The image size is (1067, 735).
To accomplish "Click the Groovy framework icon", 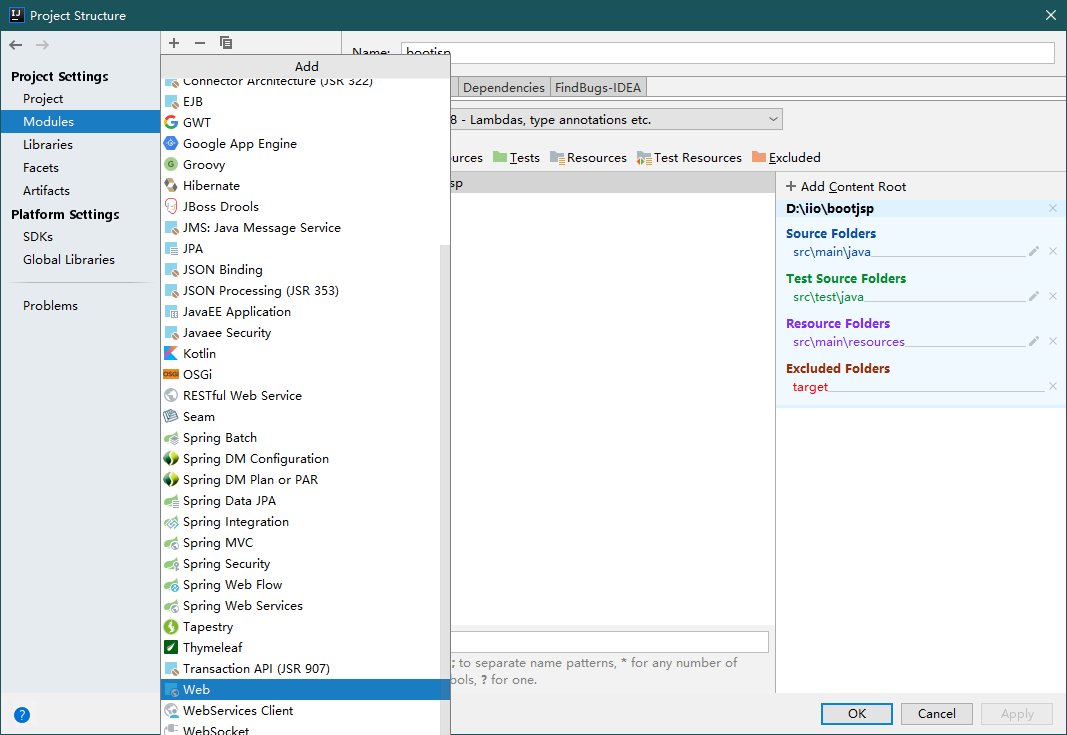I will pyautogui.click(x=171, y=165).
